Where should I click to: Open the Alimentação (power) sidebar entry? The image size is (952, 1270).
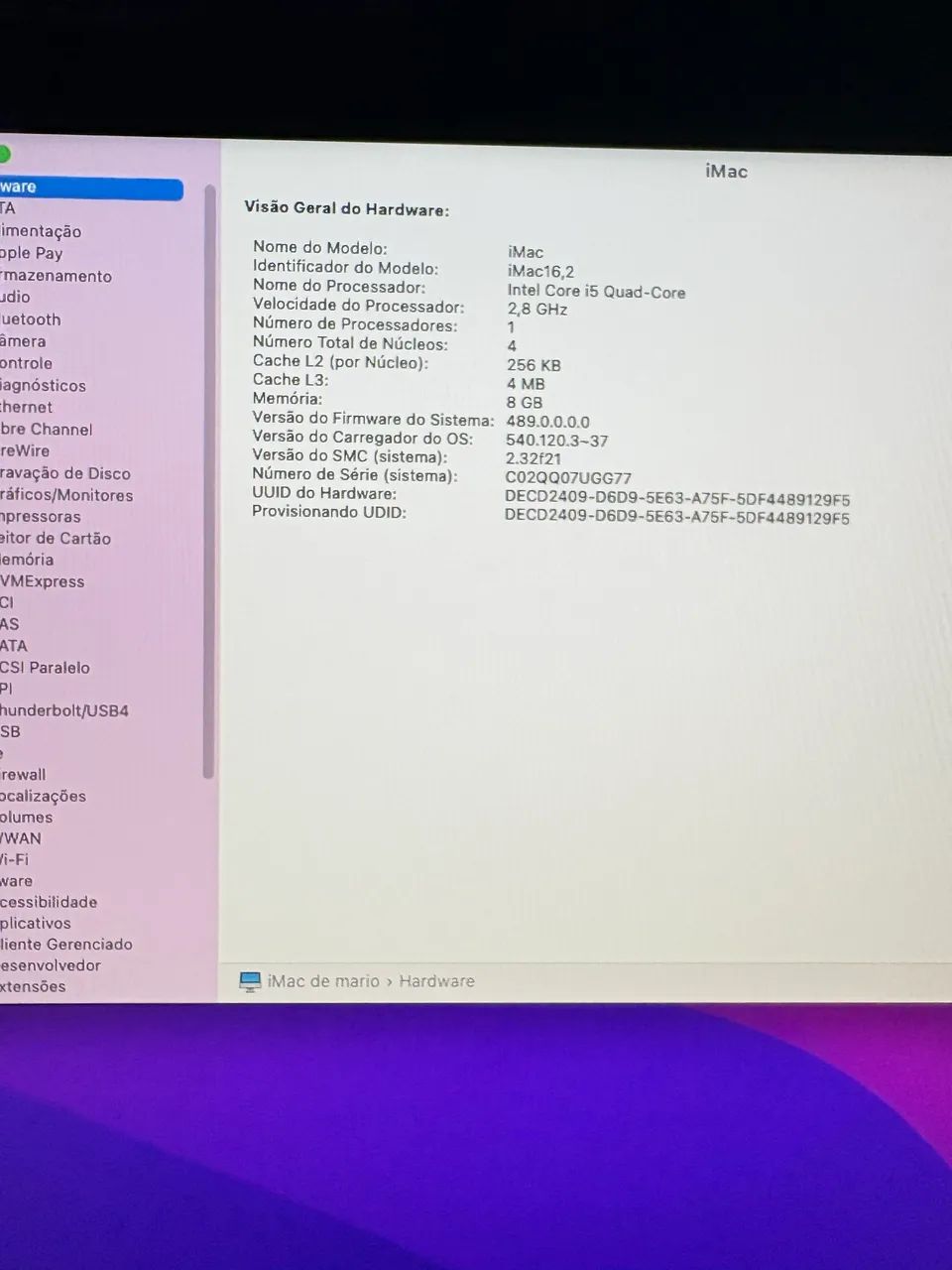point(41,231)
